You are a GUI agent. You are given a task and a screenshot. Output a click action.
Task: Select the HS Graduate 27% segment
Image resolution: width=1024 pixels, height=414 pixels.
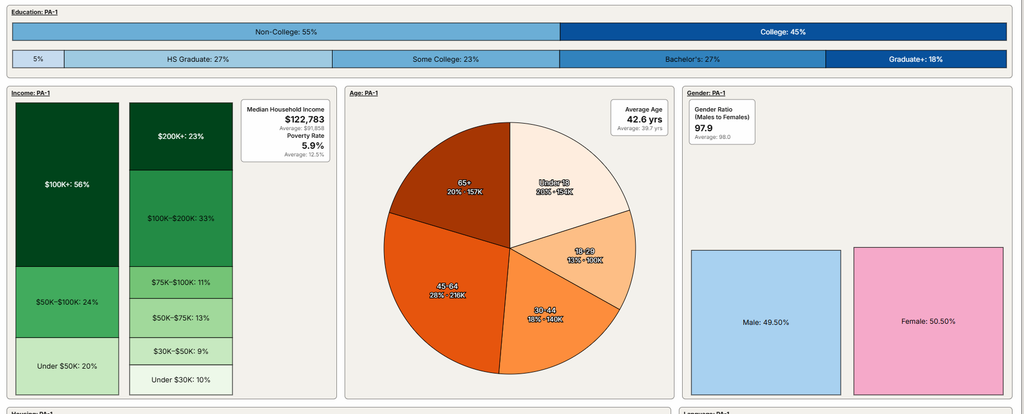(198, 59)
